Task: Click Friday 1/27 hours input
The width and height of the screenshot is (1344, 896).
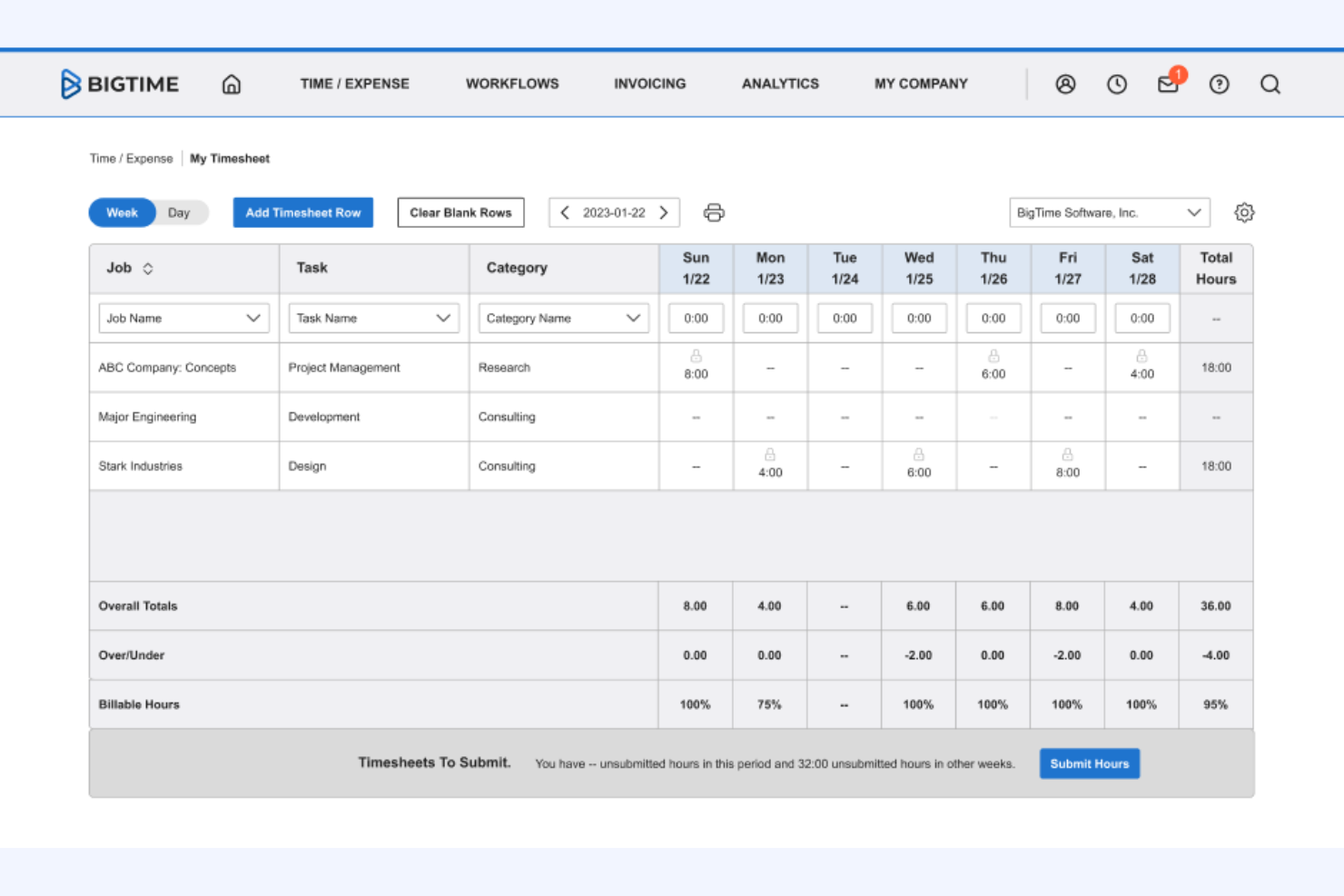Action: (1068, 318)
